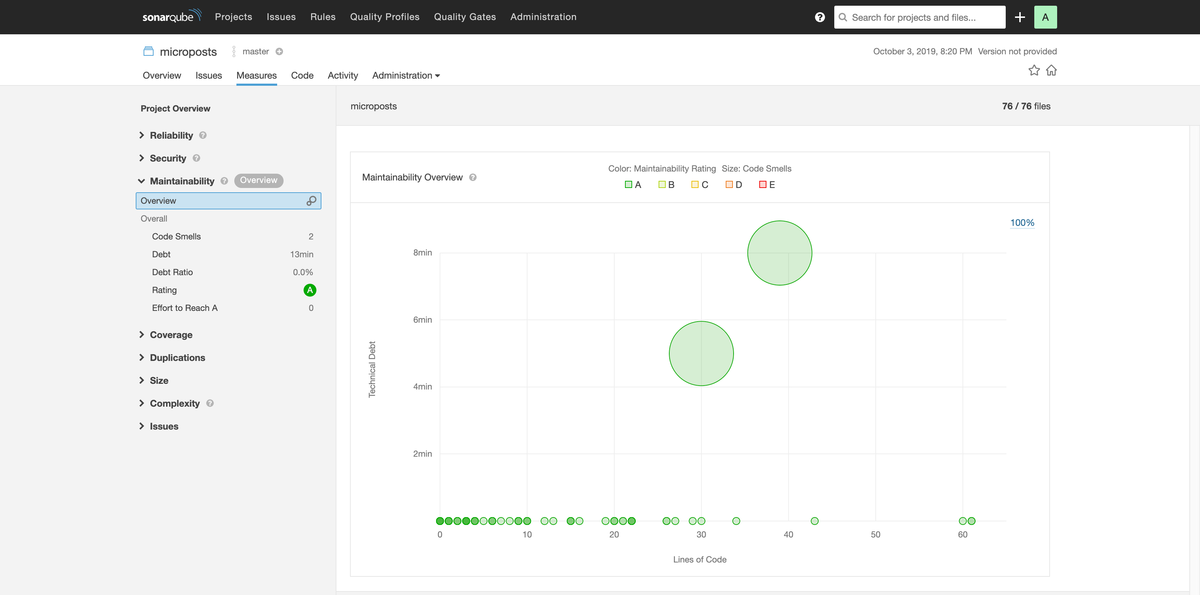This screenshot has height=595, width=1200.
Task: Toggle rating C legend filter
Action: coord(700,185)
